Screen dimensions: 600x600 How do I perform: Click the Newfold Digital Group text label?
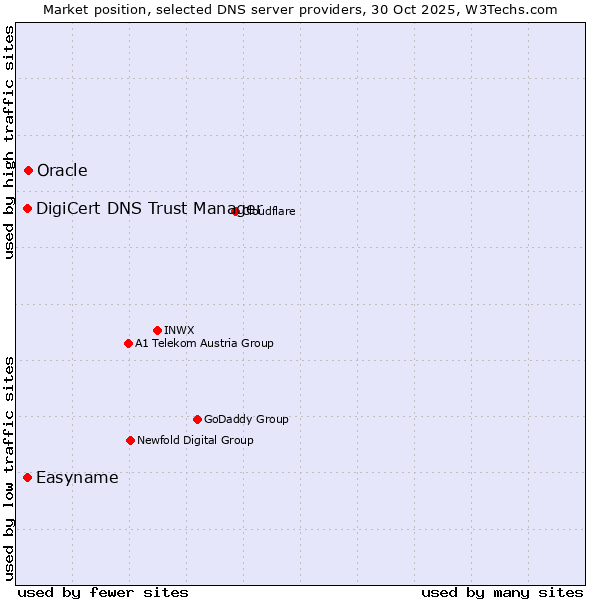pos(195,440)
